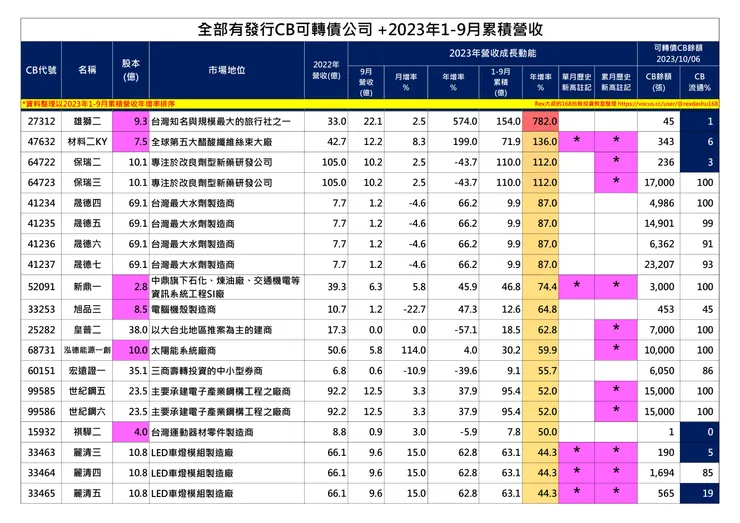Viewport: 740px width, 523px height.
Task: Select the 月增率% column header
Action: point(406,82)
